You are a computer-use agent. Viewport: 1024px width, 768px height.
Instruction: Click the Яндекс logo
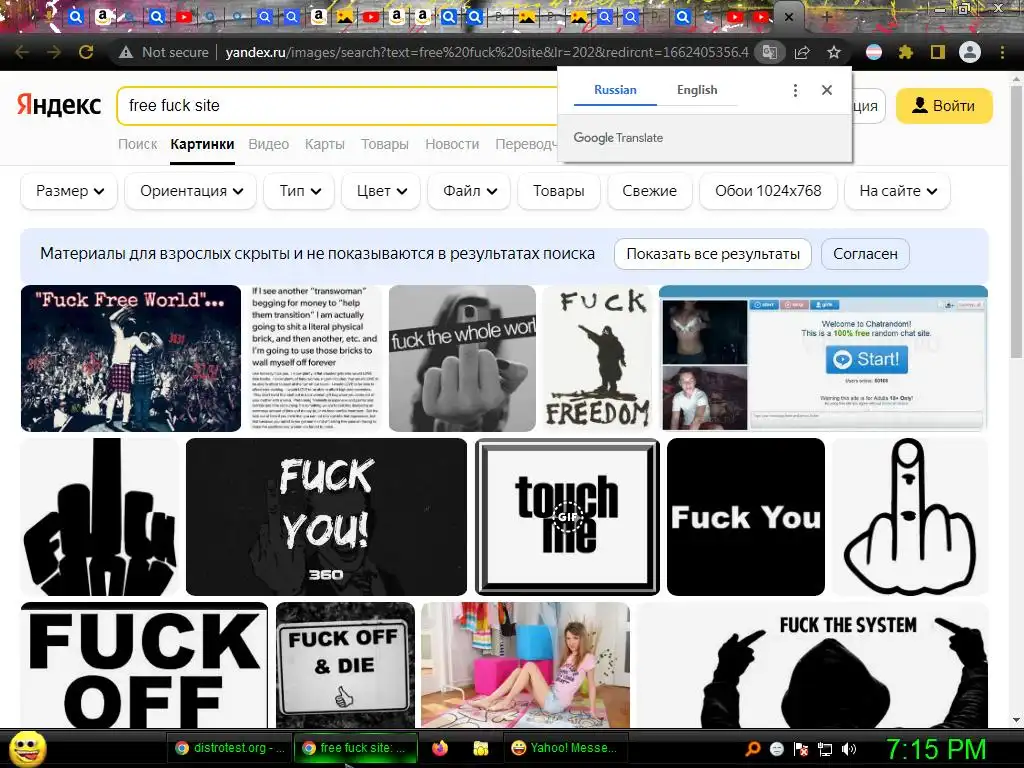pos(59,105)
